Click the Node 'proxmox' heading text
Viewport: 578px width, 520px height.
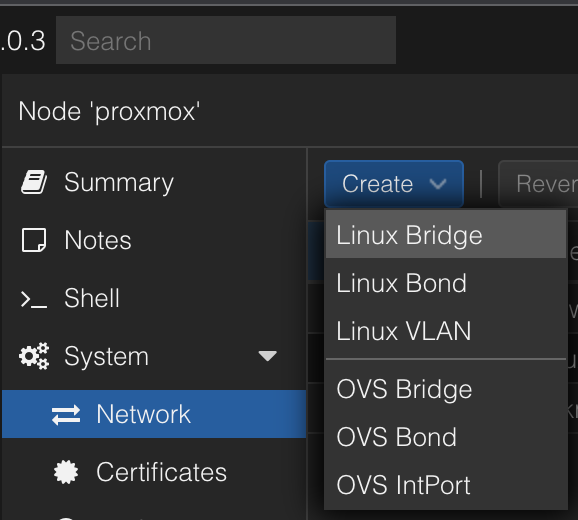pyautogui.click(x=109, y=111)
